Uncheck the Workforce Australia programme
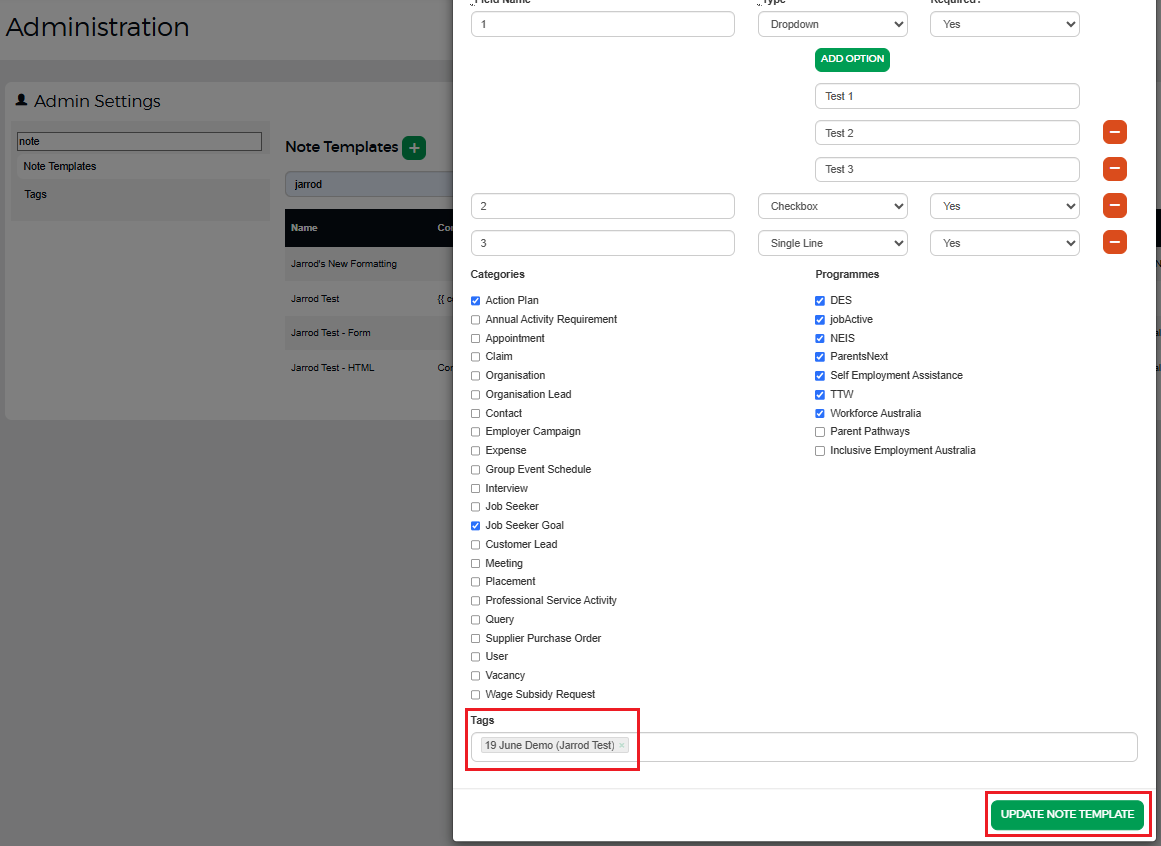Screen dimensions: 1161x846 (820, 414)
